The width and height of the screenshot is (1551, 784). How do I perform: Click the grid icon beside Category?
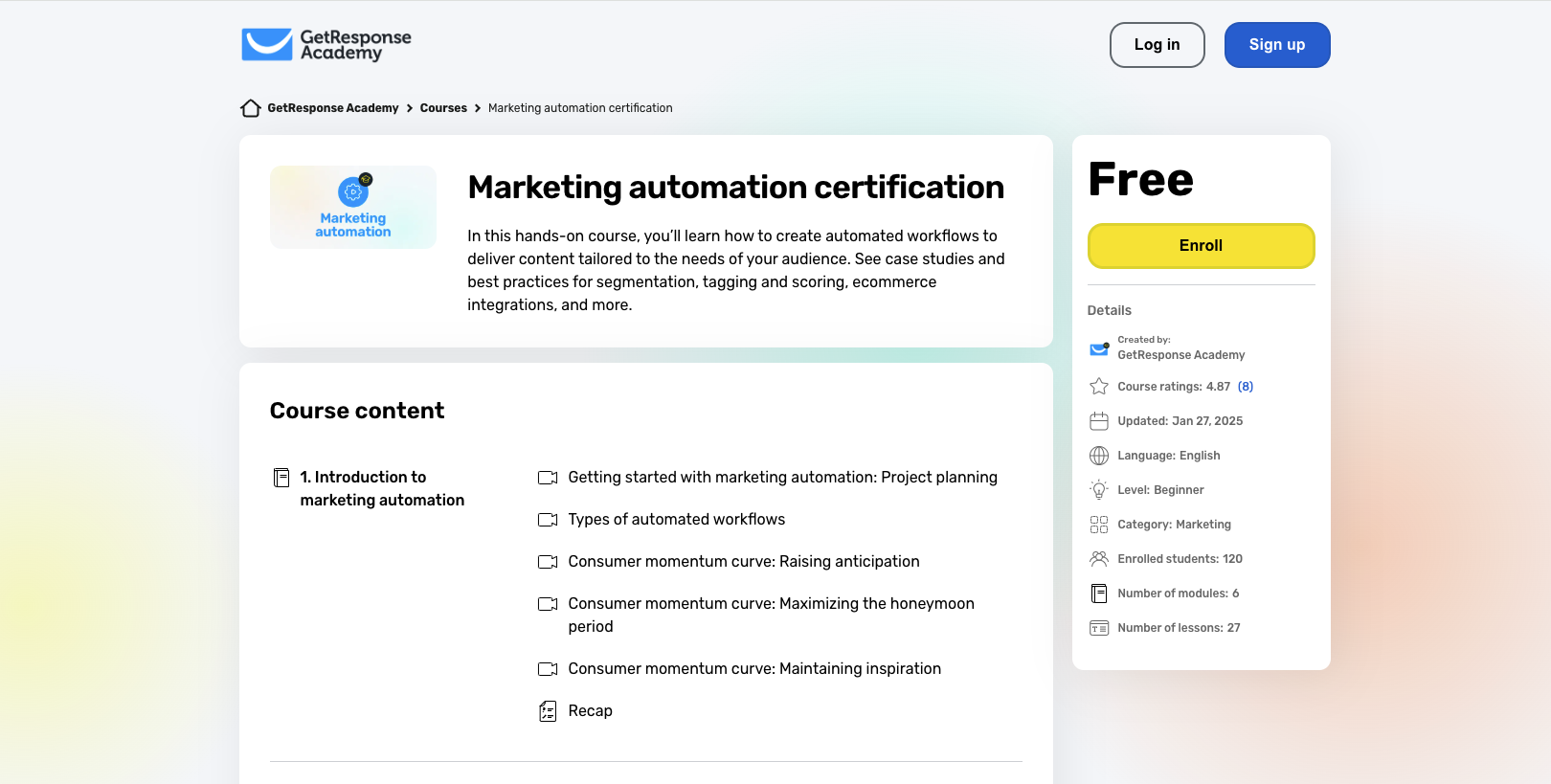point(1099,525)
